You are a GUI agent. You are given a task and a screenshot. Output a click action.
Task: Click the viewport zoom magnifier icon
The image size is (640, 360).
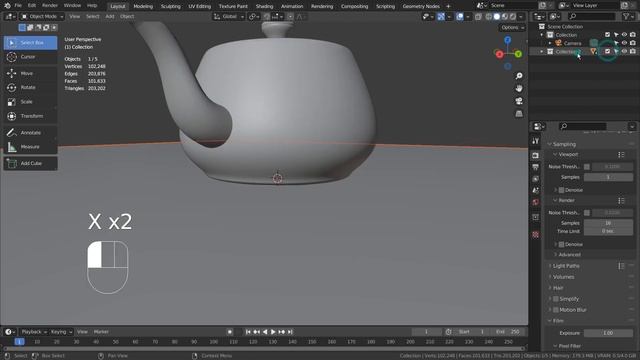click(x=519, y=76)
